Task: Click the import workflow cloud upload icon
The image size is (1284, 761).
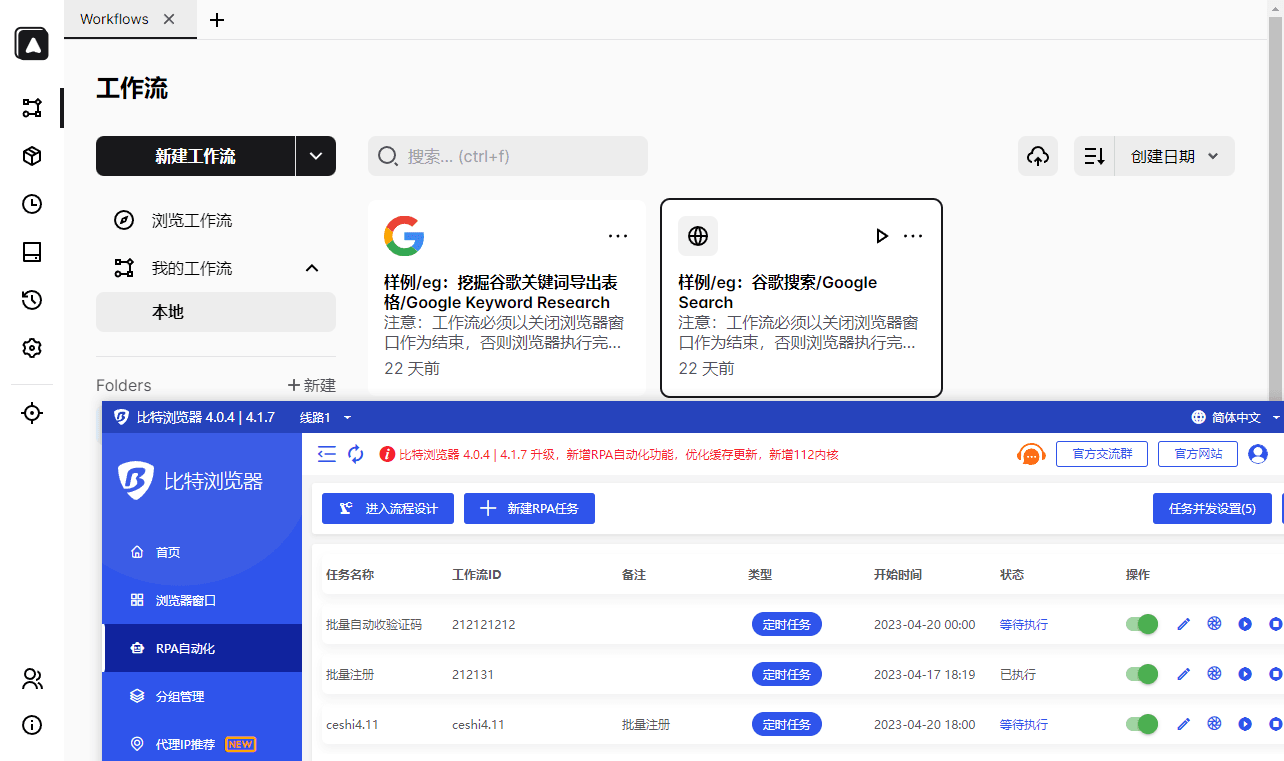Action: 1038,156
